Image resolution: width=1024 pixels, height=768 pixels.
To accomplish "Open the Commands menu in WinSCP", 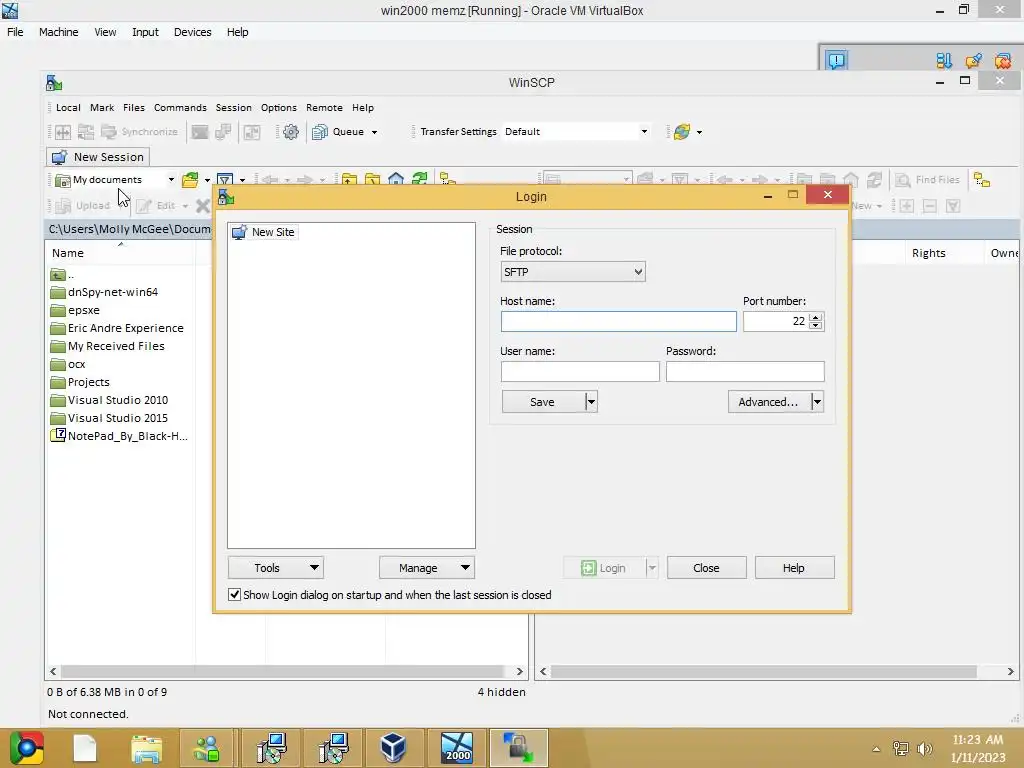I will click(x=180, y=108).
